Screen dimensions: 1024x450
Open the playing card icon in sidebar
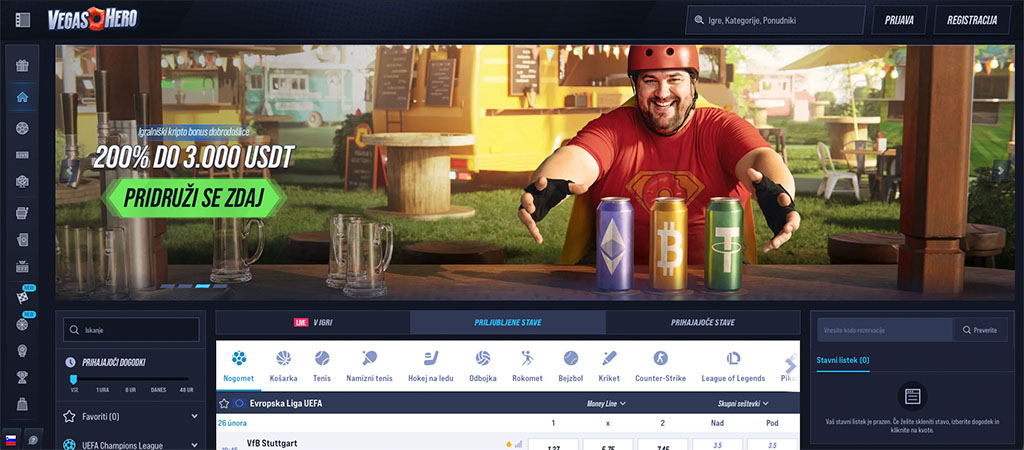coord(22,240)
